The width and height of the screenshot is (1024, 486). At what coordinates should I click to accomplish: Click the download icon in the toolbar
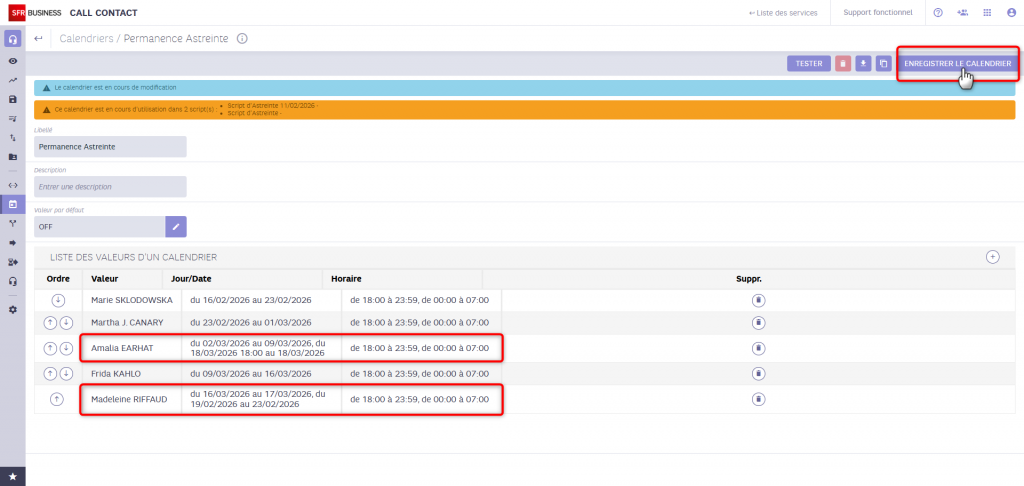[x=863, y=63]
